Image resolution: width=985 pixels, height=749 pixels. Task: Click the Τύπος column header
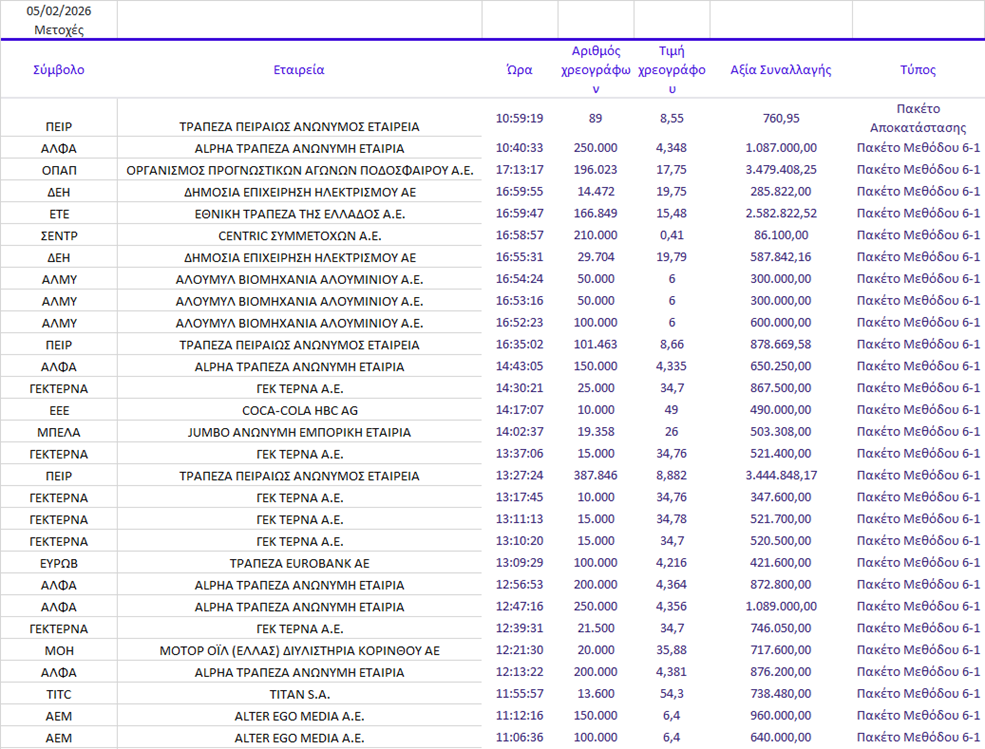[918, 70]
